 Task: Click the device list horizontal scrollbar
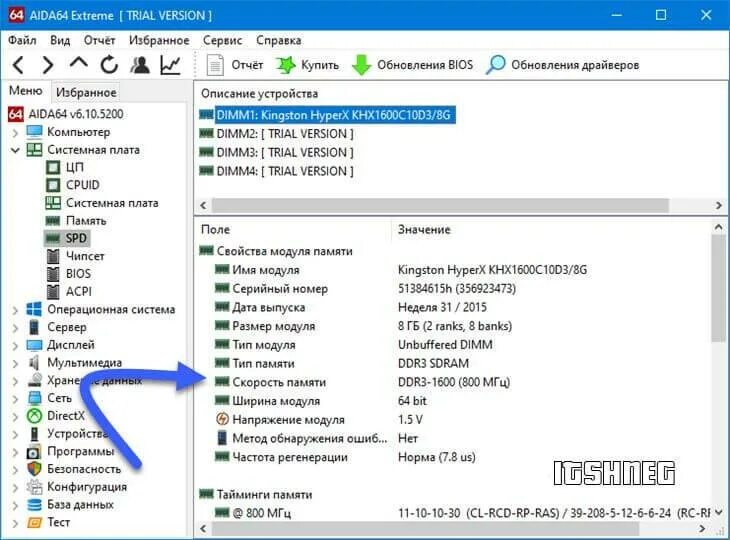(x=440, y=205)
